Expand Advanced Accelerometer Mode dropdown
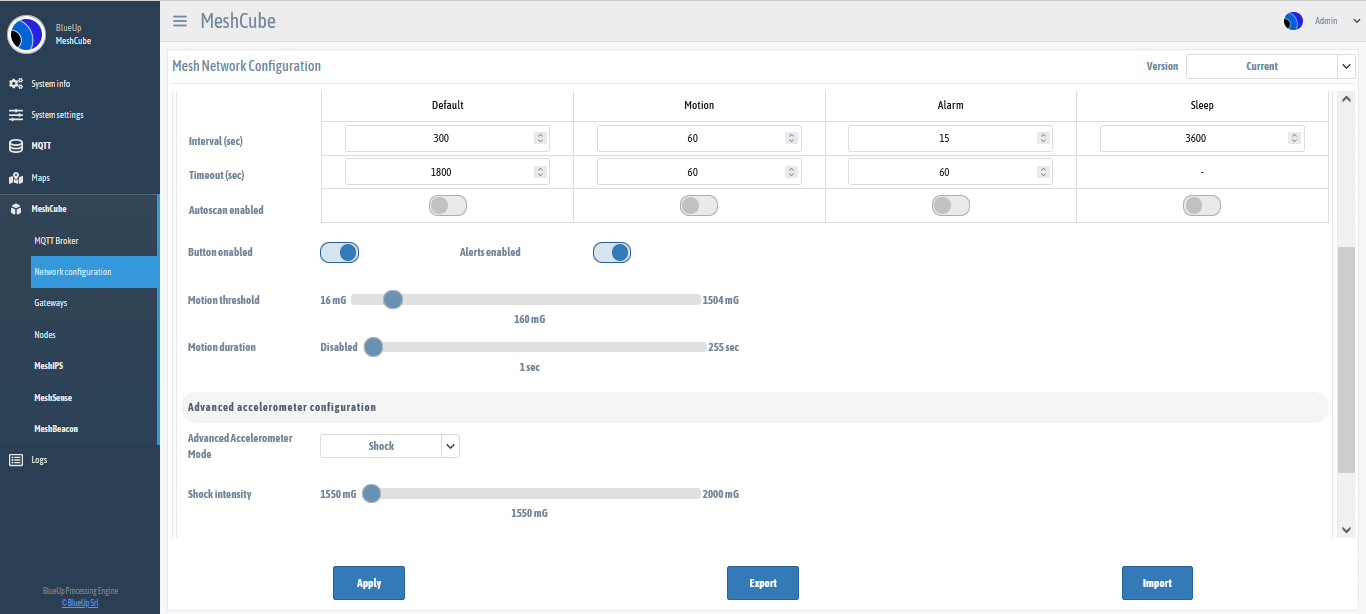The image size is (1366, 614). coord(390,446)
